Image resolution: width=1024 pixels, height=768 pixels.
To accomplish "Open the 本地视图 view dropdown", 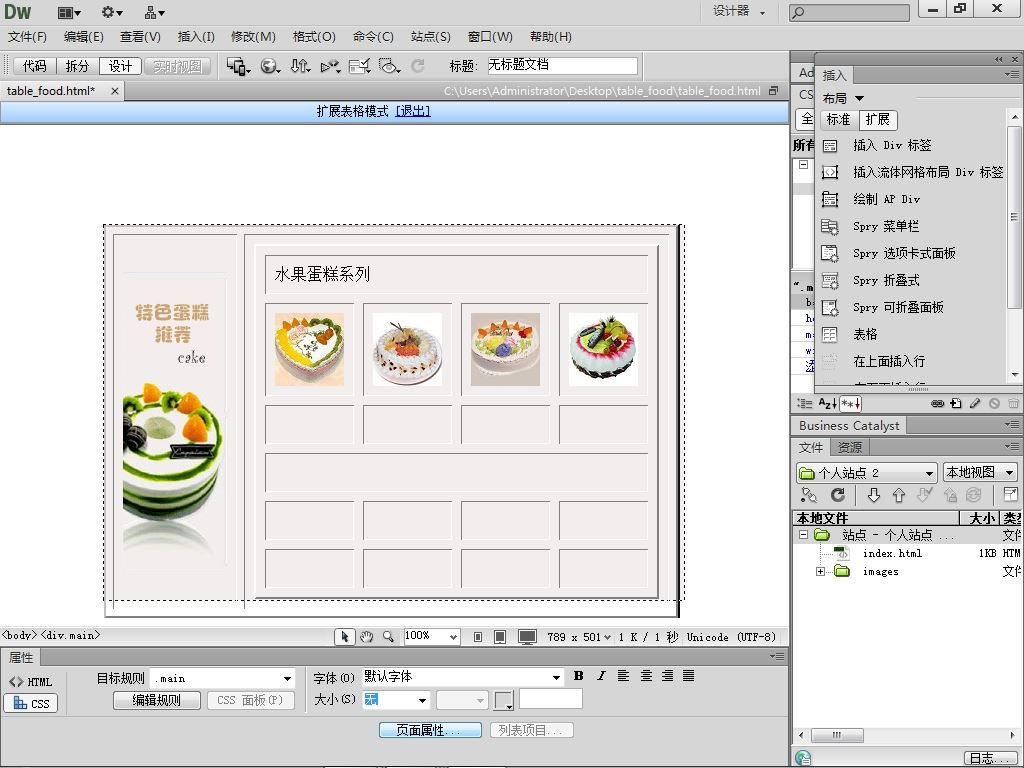I will (x=981, y=472).
